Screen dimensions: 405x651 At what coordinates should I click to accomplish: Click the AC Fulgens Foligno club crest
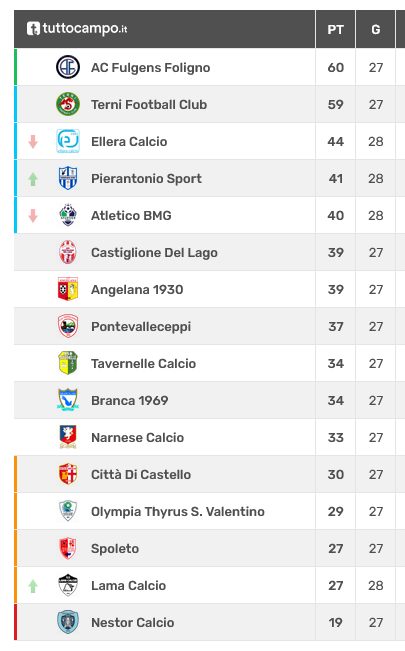(x=68, y=67)
